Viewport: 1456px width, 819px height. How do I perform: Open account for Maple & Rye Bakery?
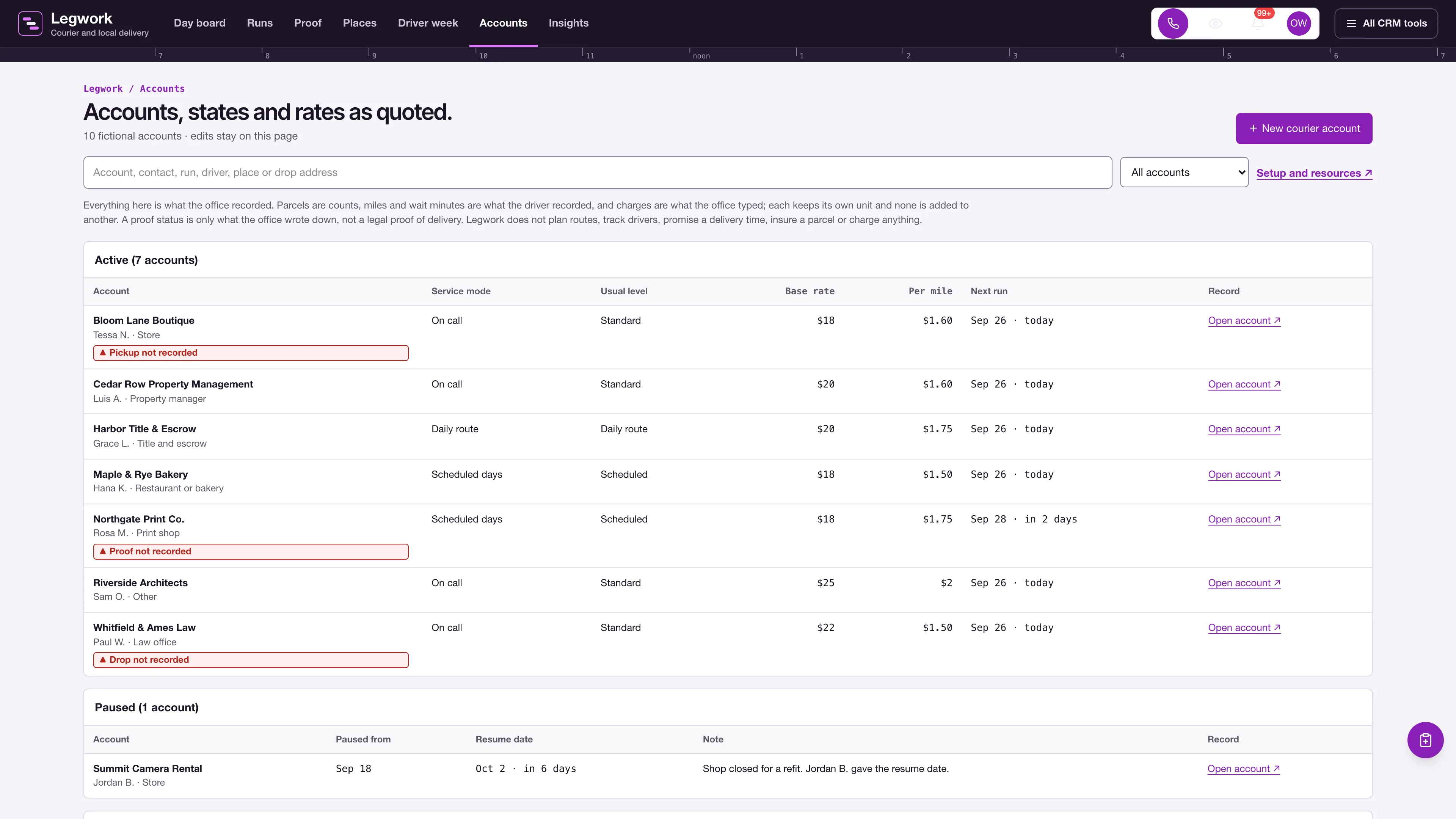point(1244,475)
